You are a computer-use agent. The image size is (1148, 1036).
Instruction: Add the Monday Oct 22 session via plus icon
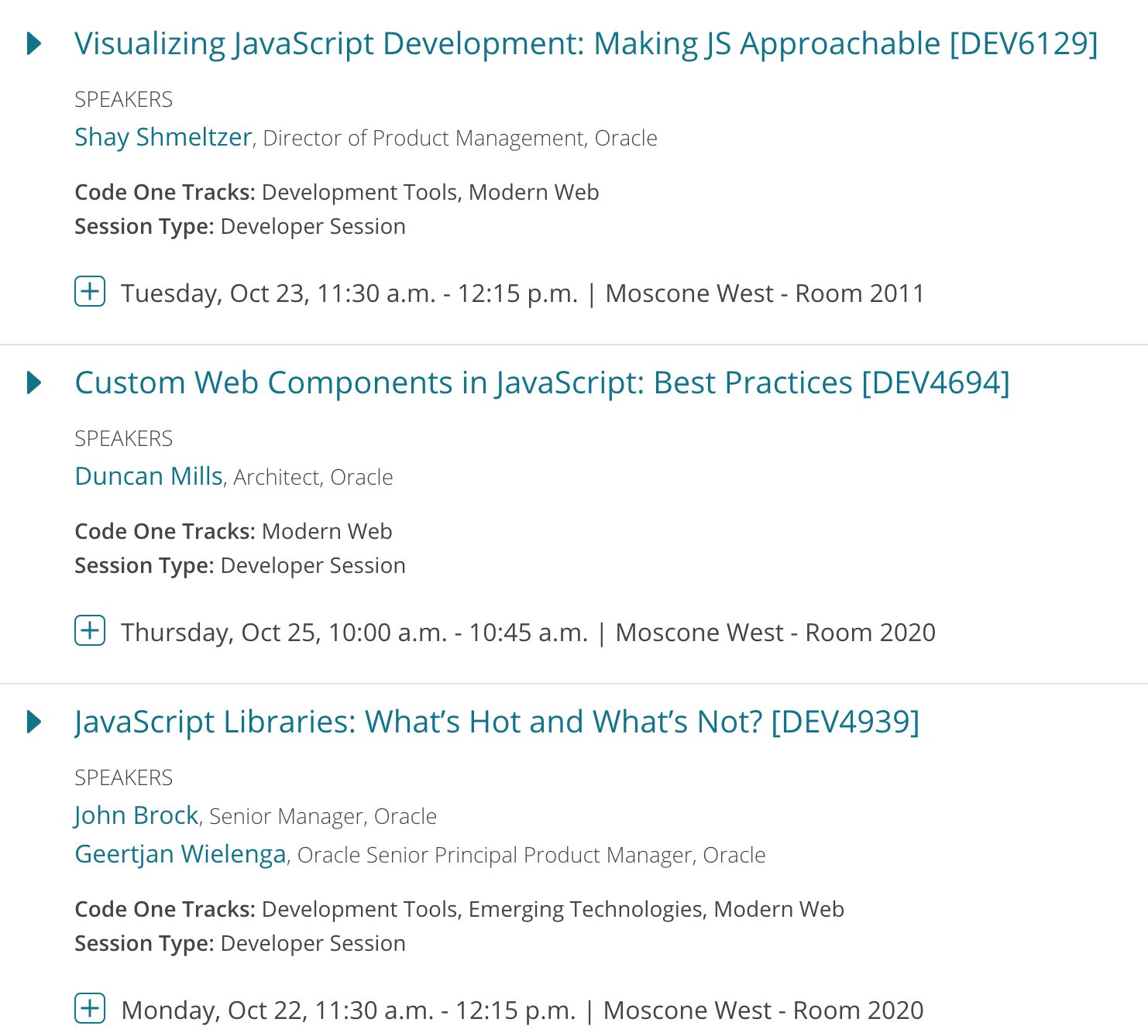coord(90,1009)
